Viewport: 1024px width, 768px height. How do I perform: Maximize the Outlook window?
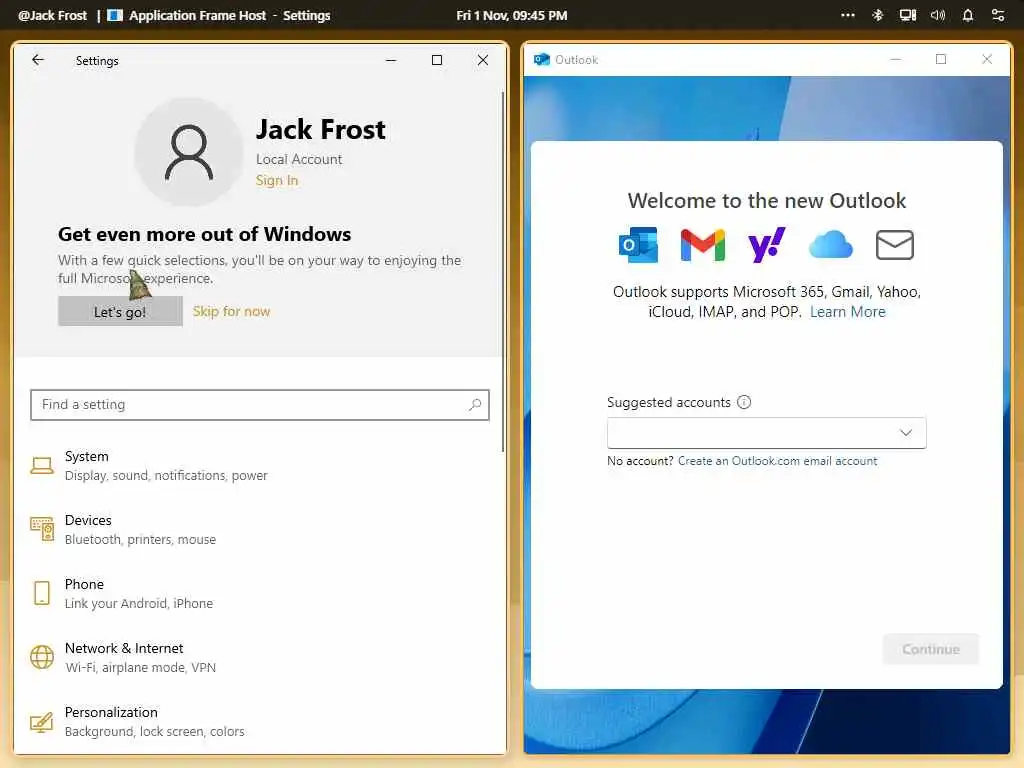(941, 59)
